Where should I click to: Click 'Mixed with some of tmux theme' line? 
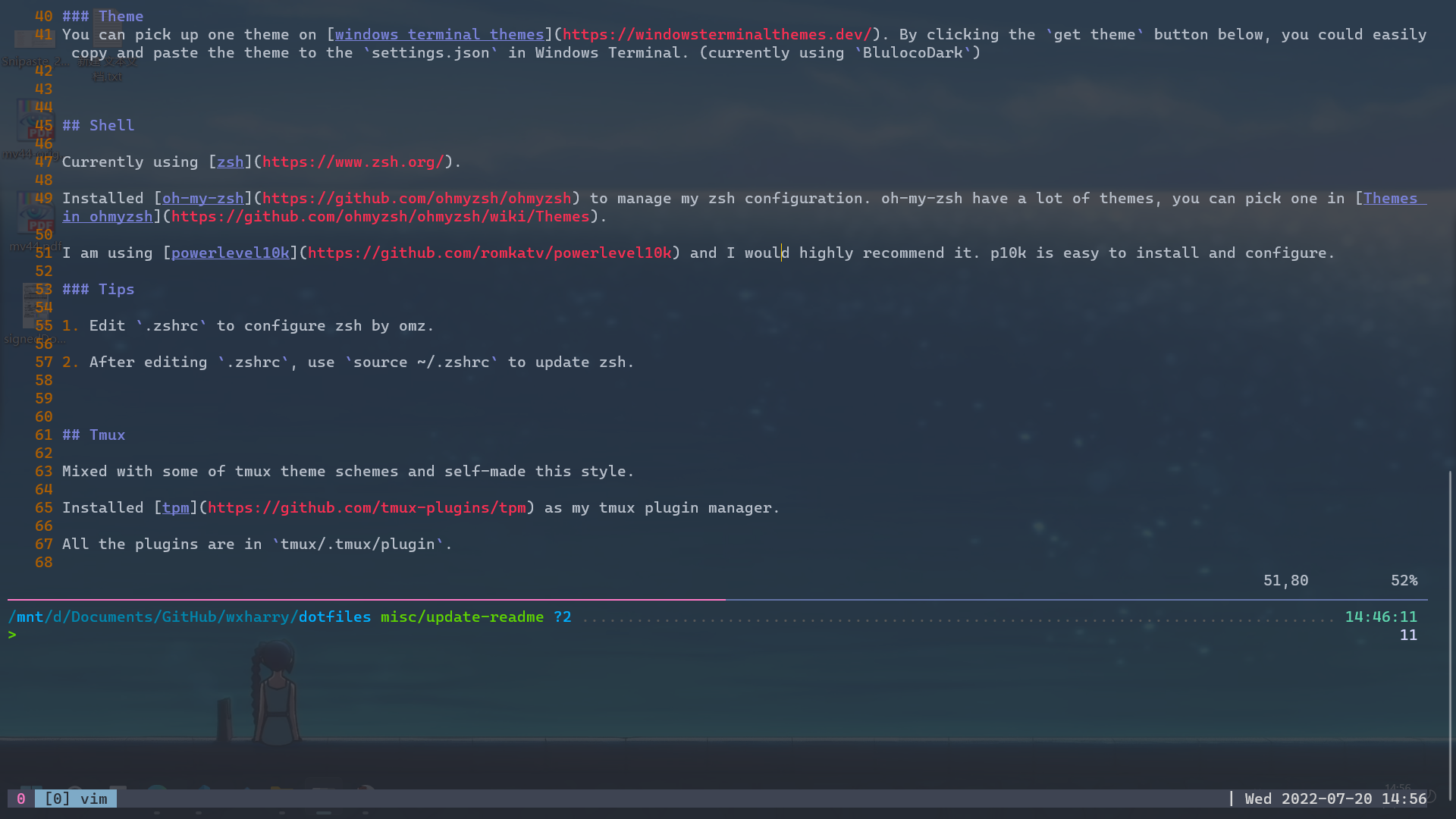pyautogui.click(x=348, y=472)
